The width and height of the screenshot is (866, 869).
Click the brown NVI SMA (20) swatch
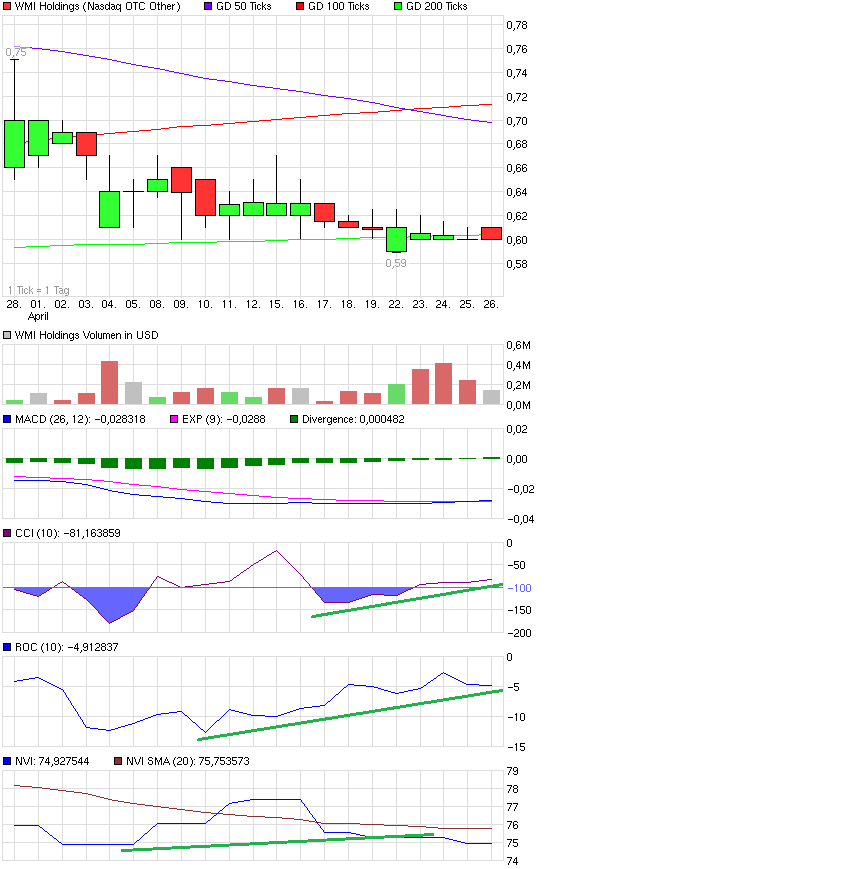coord(118,761)
